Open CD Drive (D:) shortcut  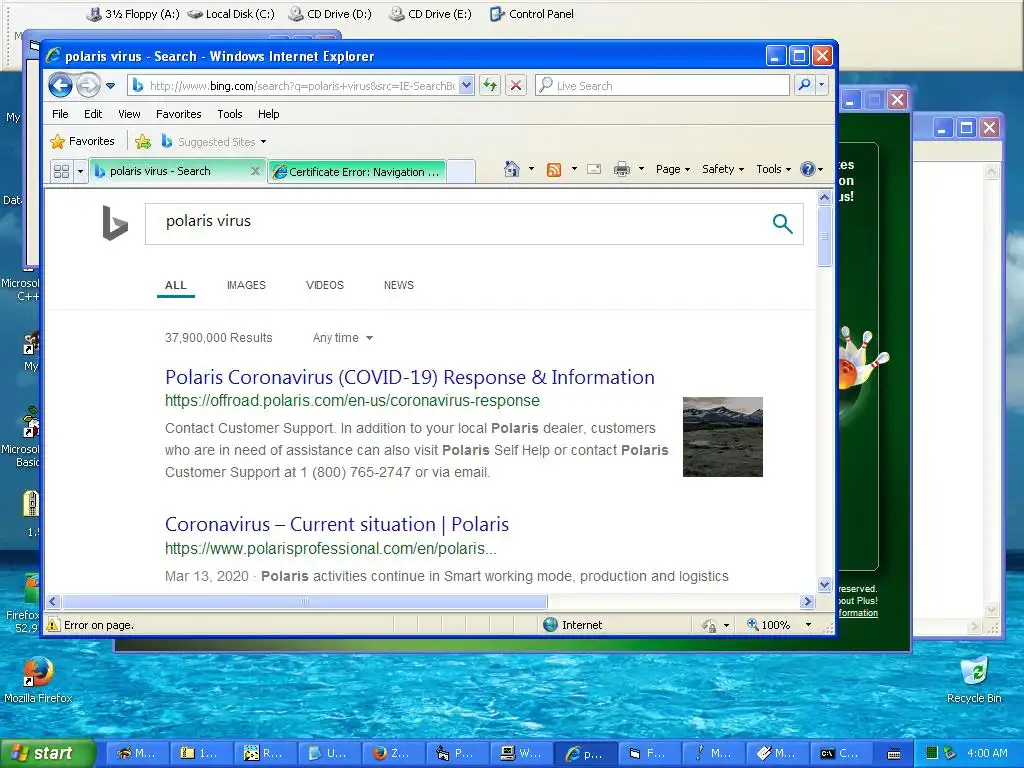click(x=330, y=14)
